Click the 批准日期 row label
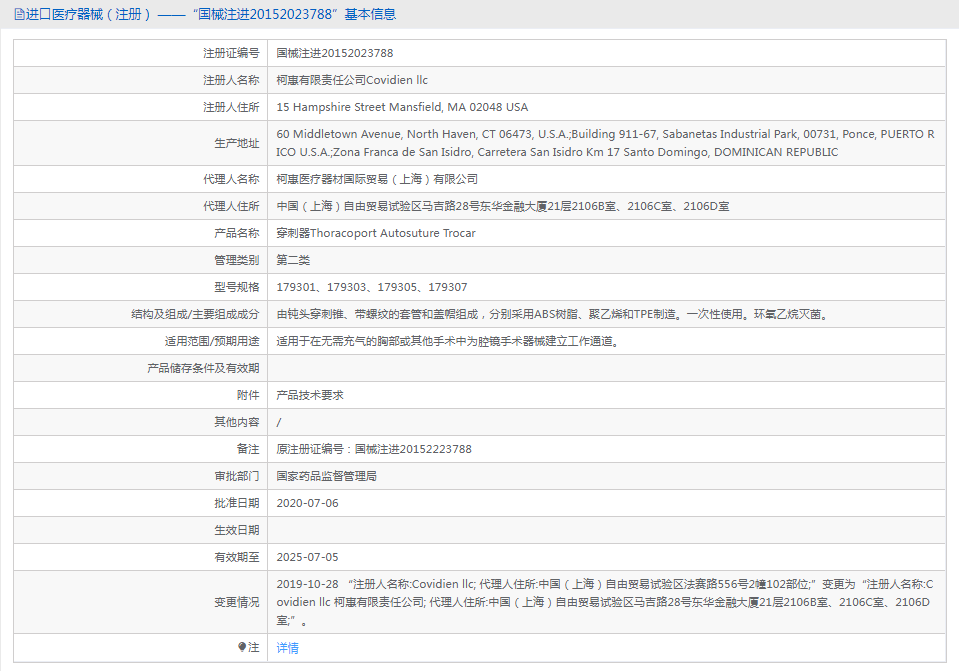The height and width of the screenshot is (671, 959). (237, 503)
